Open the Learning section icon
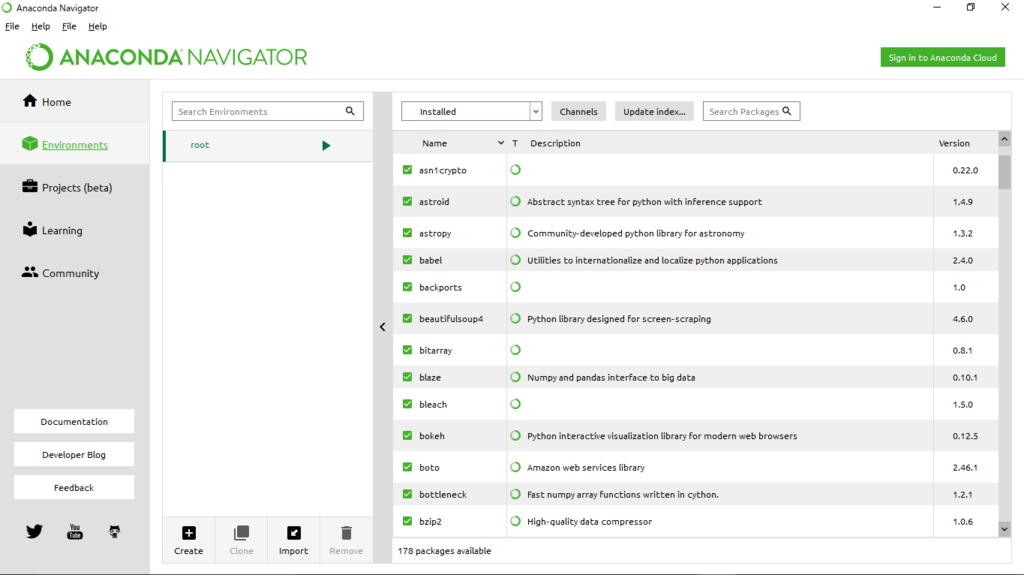The height and width of the screenshot is (575, 1024). (x=29, y=229)
